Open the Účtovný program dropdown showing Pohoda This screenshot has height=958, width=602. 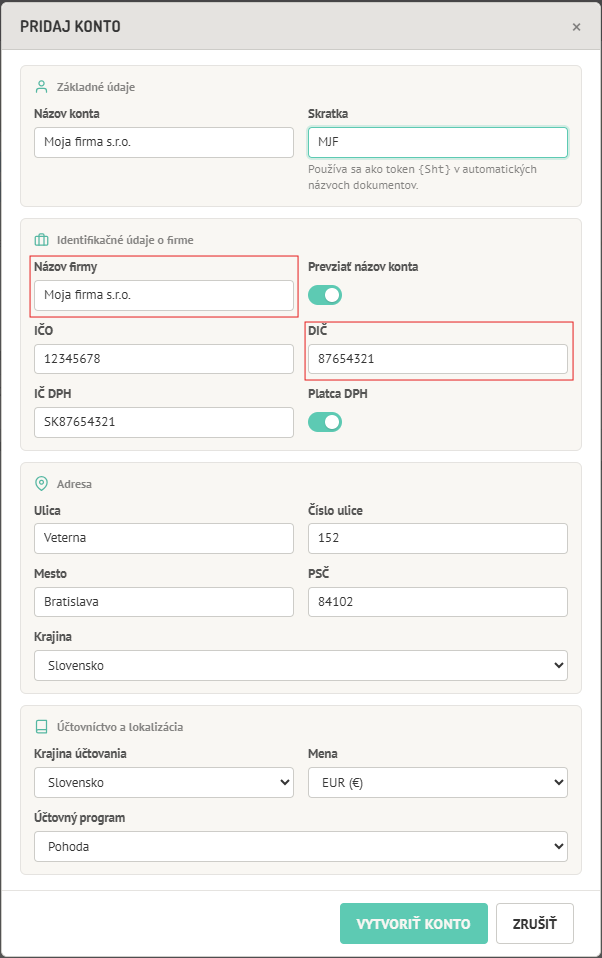(x=301, y=846)
